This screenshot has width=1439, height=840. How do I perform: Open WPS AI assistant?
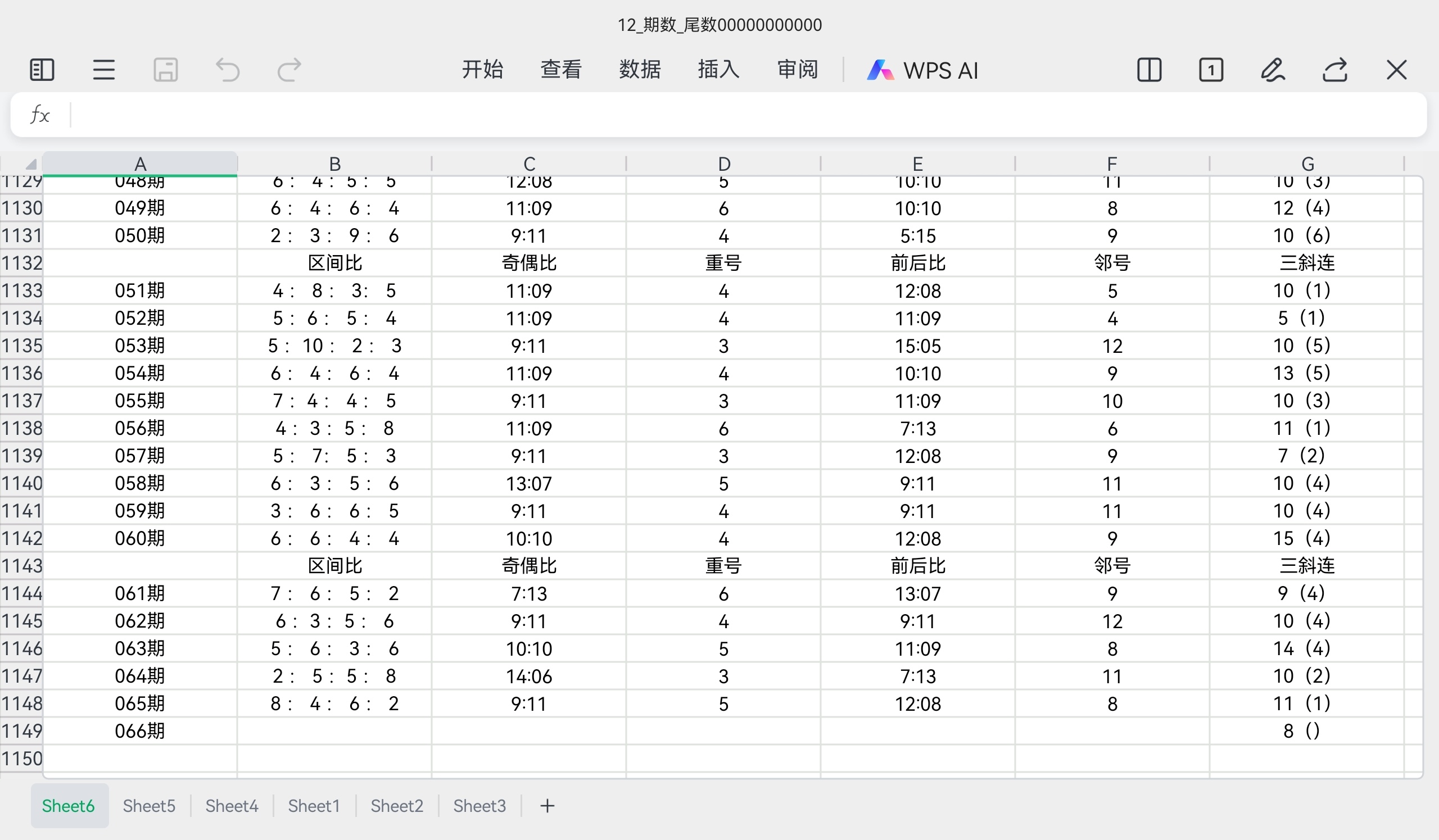tap(922, 70)
